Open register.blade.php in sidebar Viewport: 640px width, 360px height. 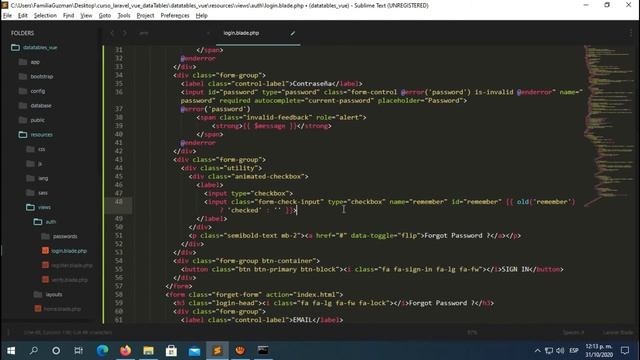click(72, 265)
